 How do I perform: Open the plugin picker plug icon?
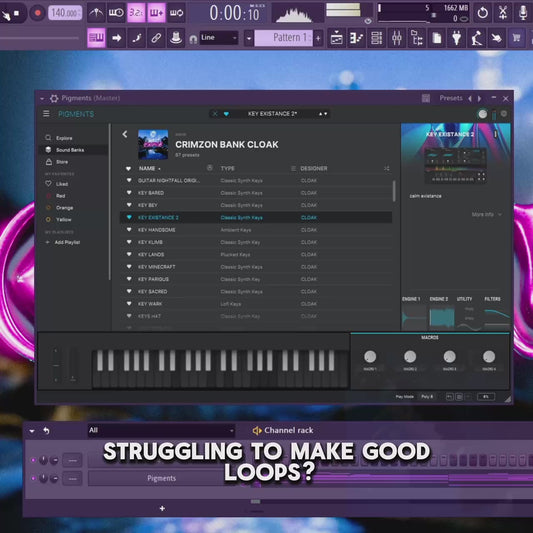point(457,38)
